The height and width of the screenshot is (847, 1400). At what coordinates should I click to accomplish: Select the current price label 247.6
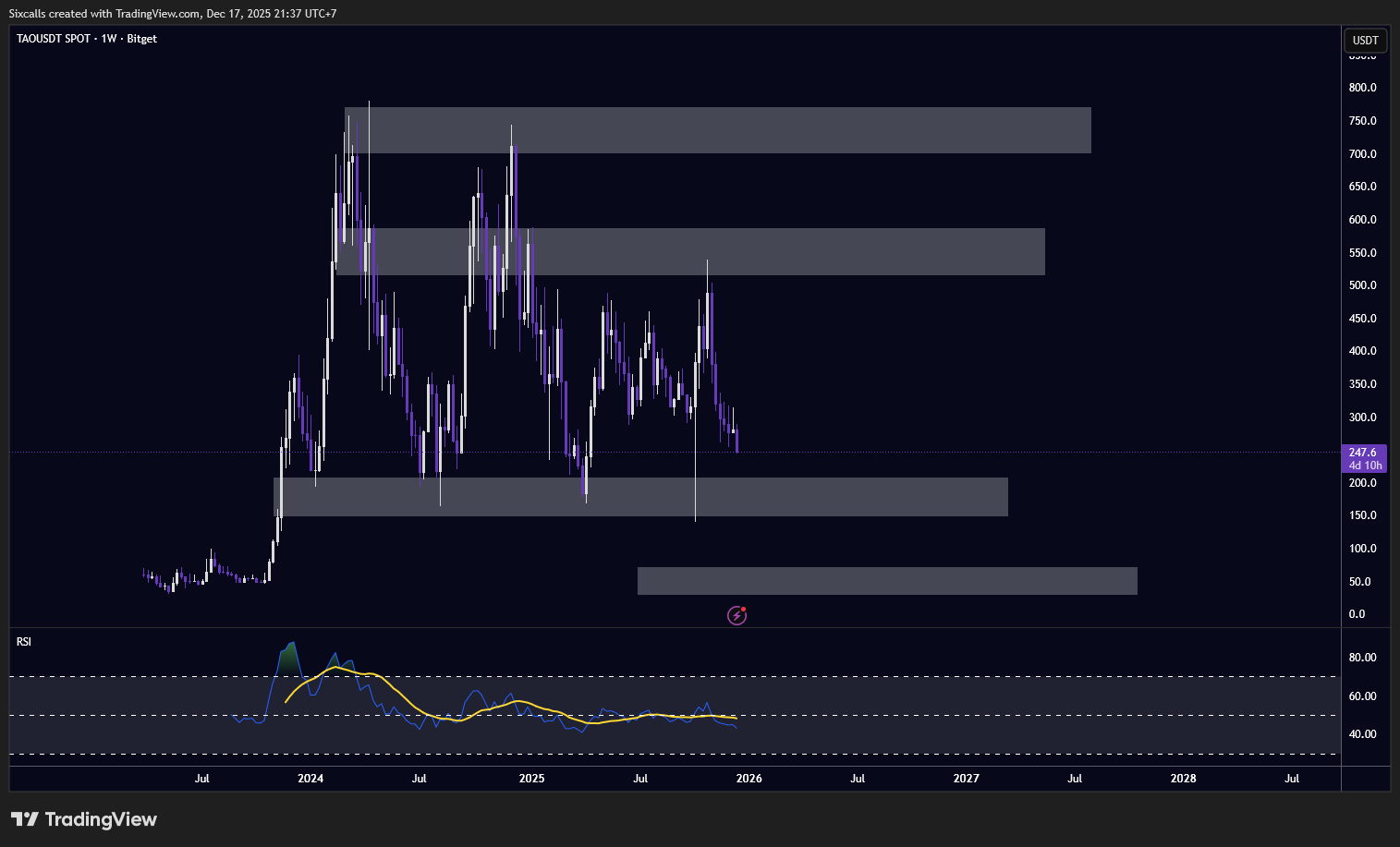pyautogui.click(x=1362, y=453)
